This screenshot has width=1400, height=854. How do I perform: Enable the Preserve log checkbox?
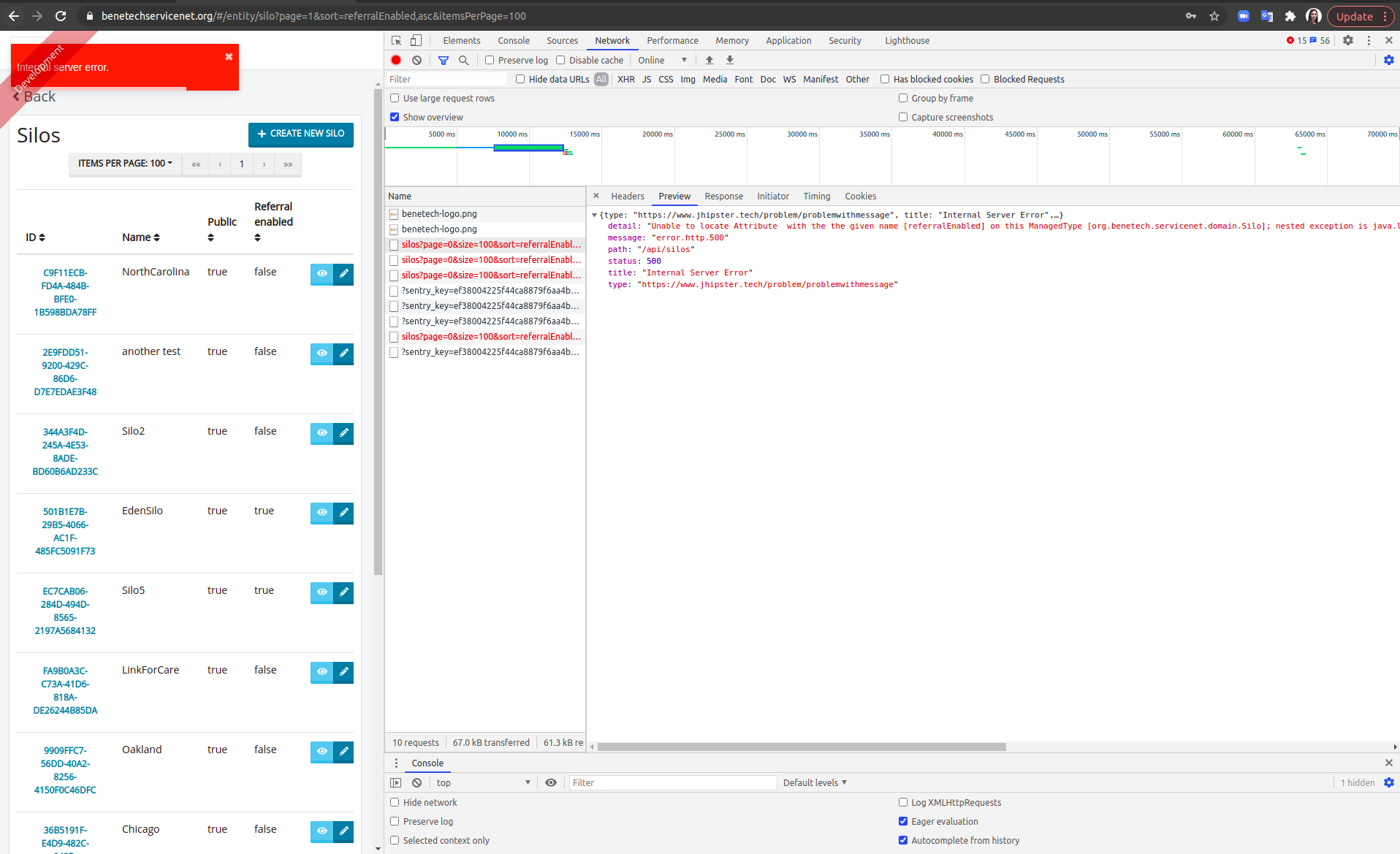tap(490, 60)
